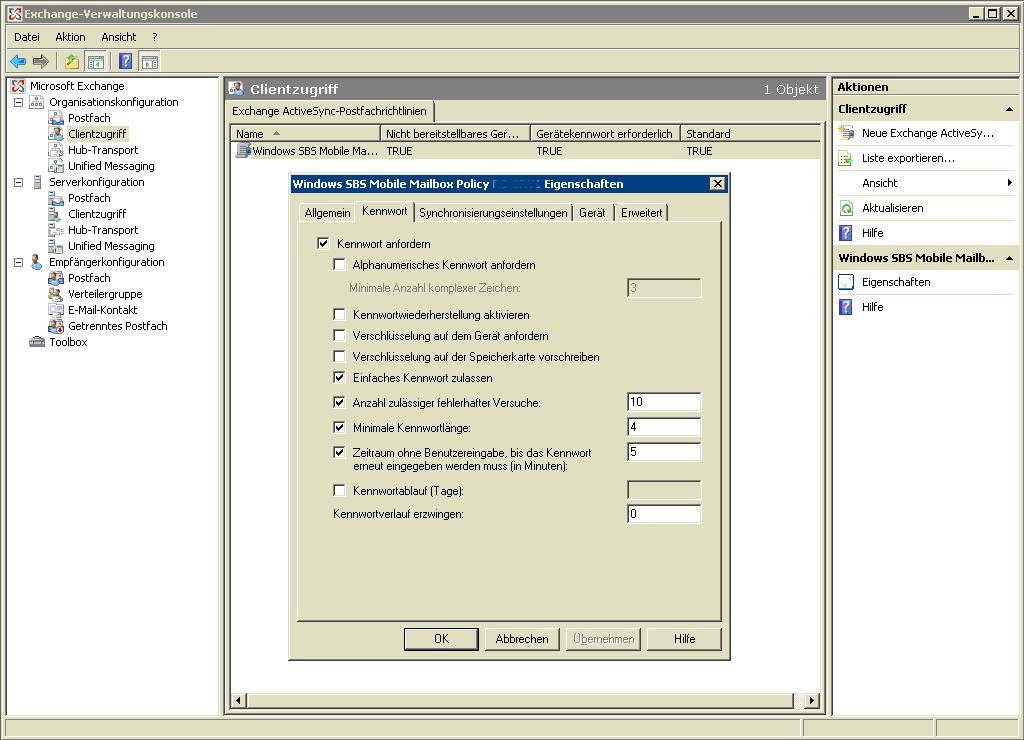Click the Forward arrow toolbar icon
The height and width of the screenshot is (740, 1024).
(40, 61)
